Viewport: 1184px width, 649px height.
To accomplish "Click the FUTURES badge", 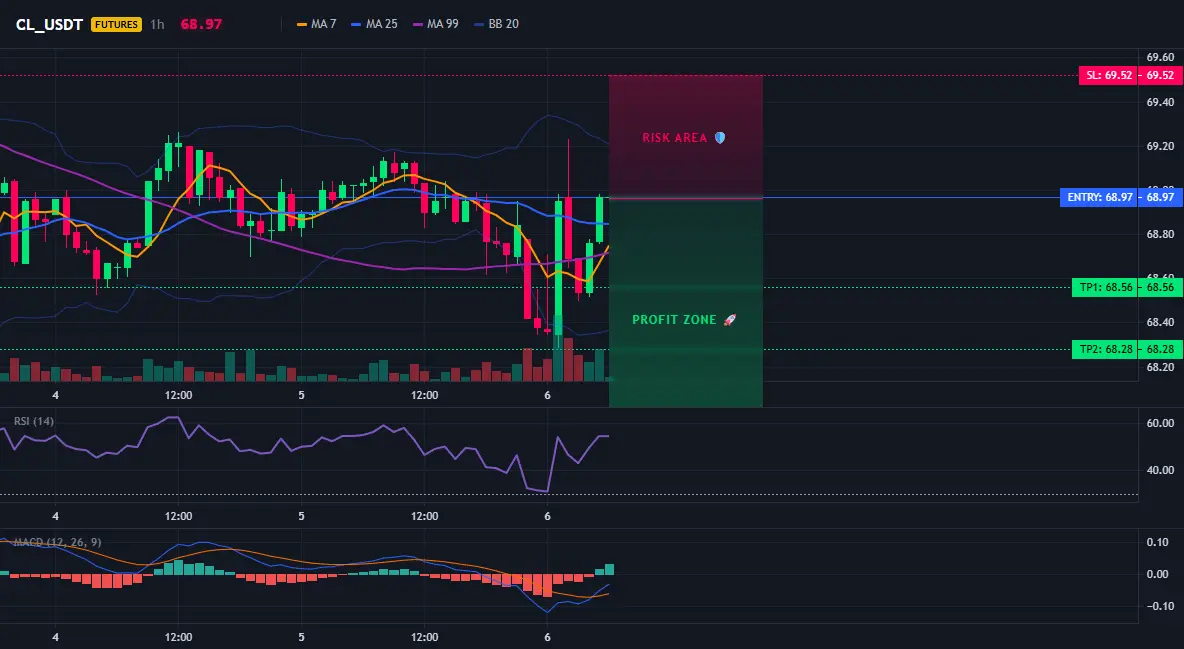I will coord(116,24).
